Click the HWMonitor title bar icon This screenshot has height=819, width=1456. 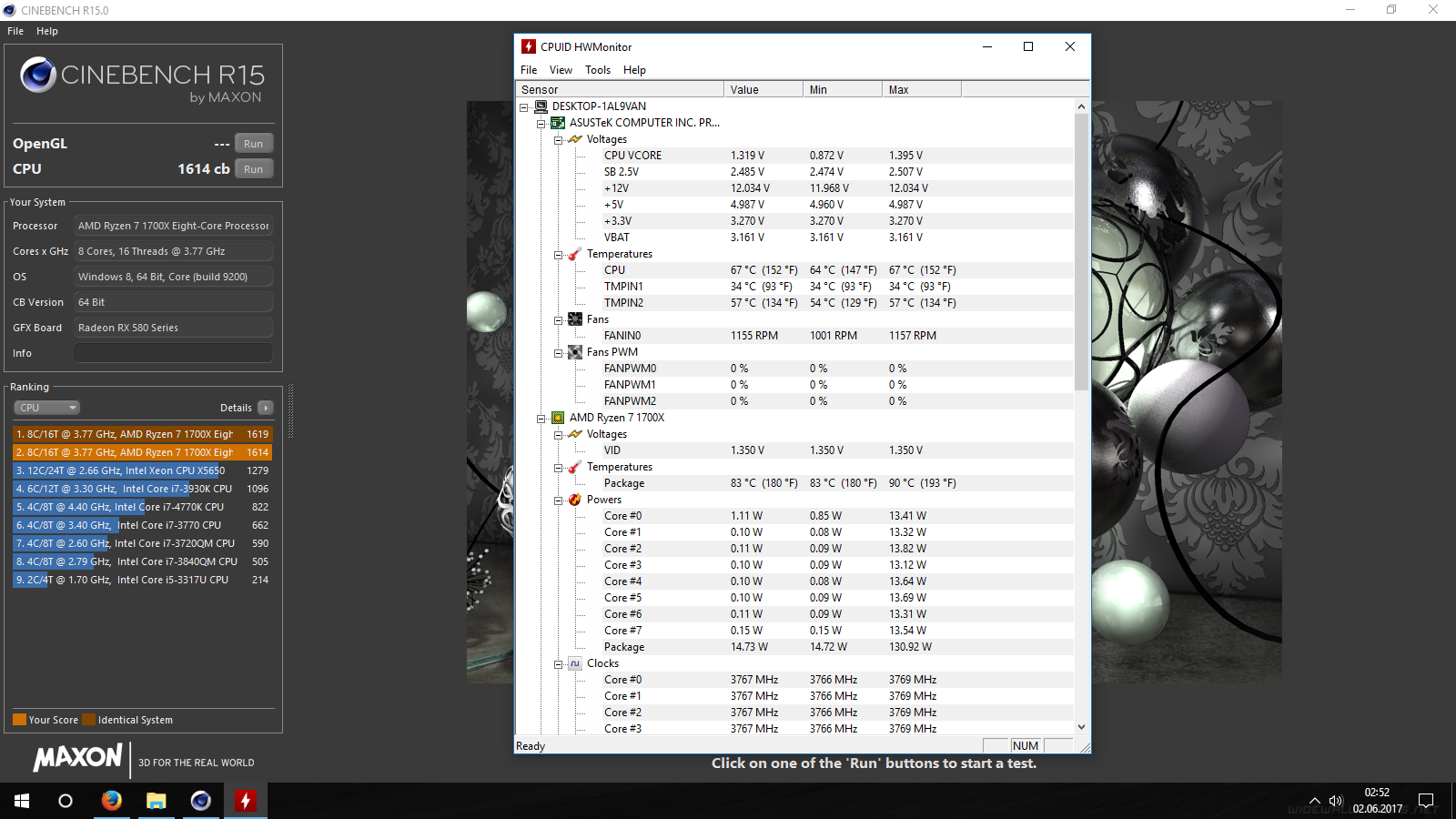529,46
